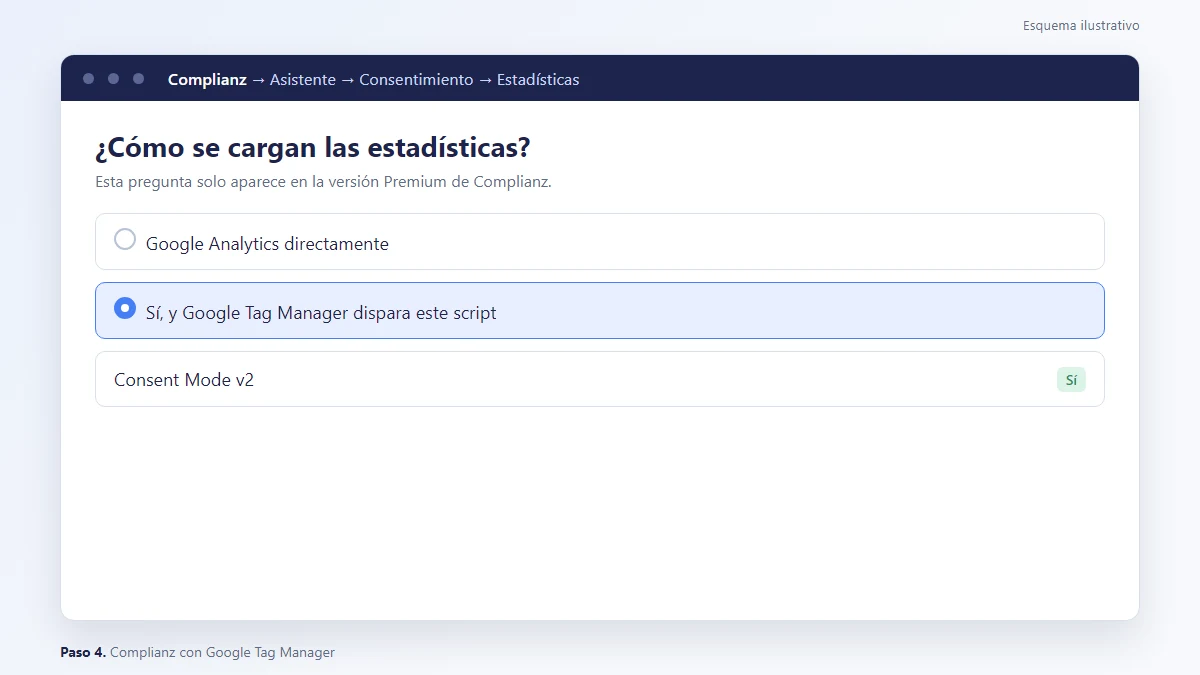Image resolution: width=1200 pixels, height=675 pixels.
Task: Click the Paso 4 caption text
Action: 197,652
